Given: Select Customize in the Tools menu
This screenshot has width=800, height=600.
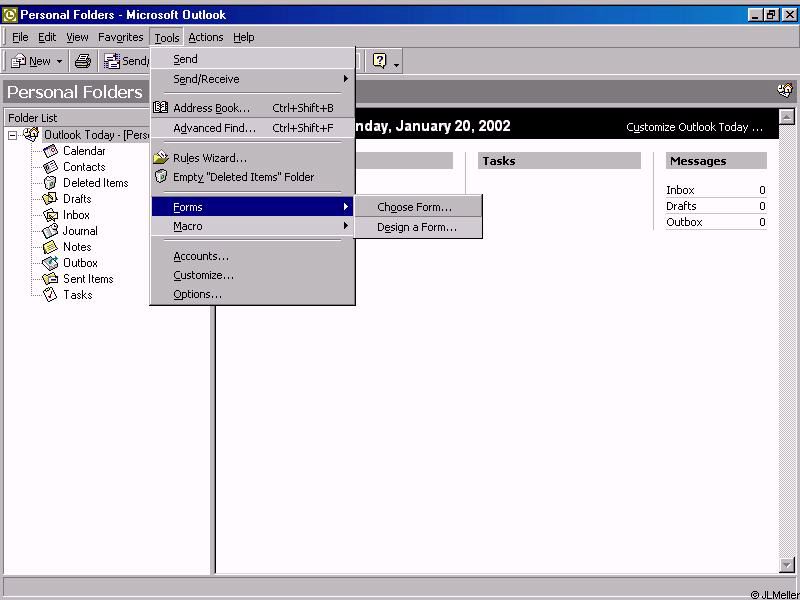Looking at the screenshot, I should 252,275.
